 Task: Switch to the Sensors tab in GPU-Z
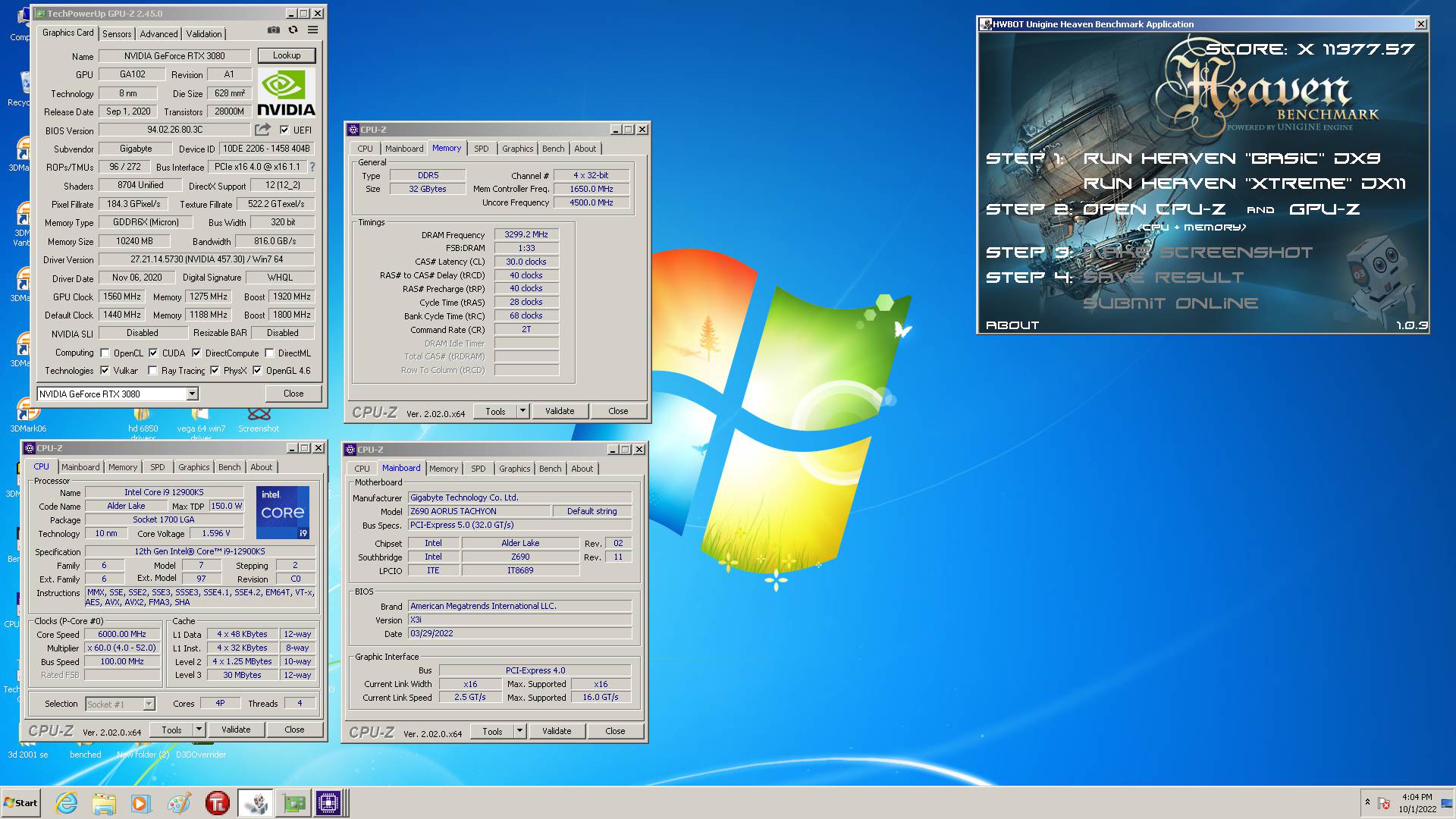click(117, 33)
